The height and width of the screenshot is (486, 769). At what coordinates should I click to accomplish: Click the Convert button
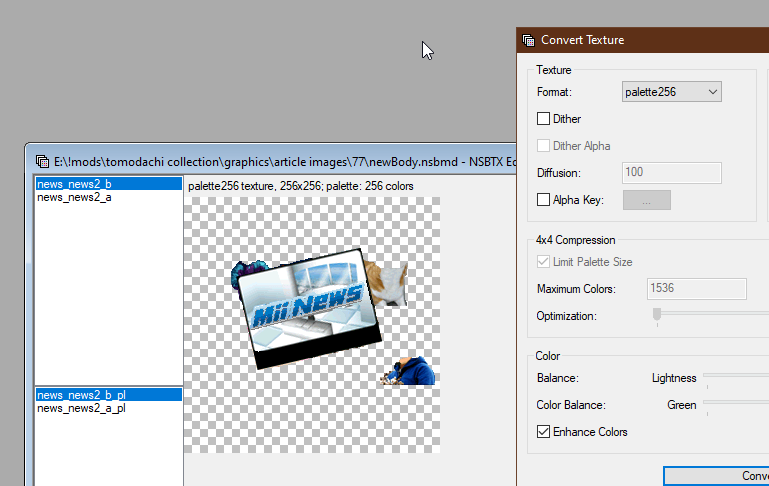click(717, 476)
